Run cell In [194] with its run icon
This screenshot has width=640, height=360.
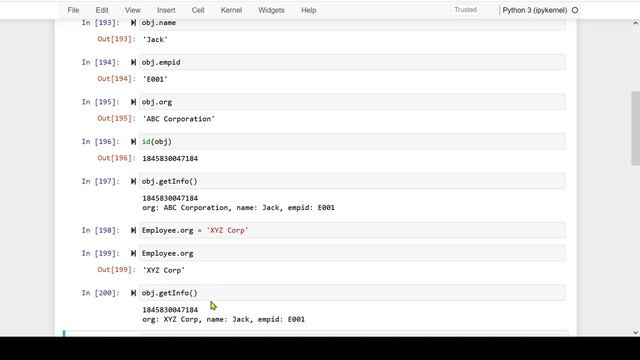(x=133, y=62)
